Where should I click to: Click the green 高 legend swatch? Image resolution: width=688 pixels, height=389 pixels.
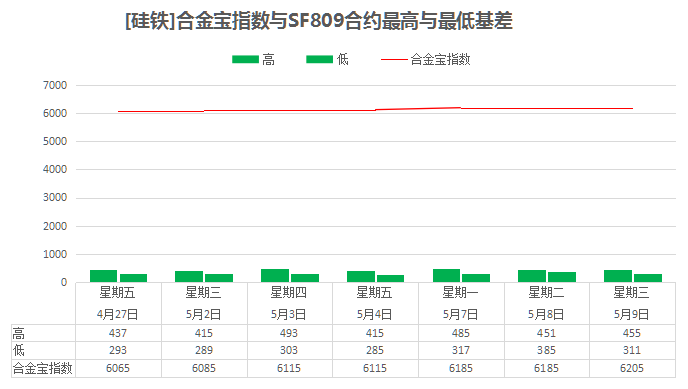pyautogui.click(x=245, y=59)
